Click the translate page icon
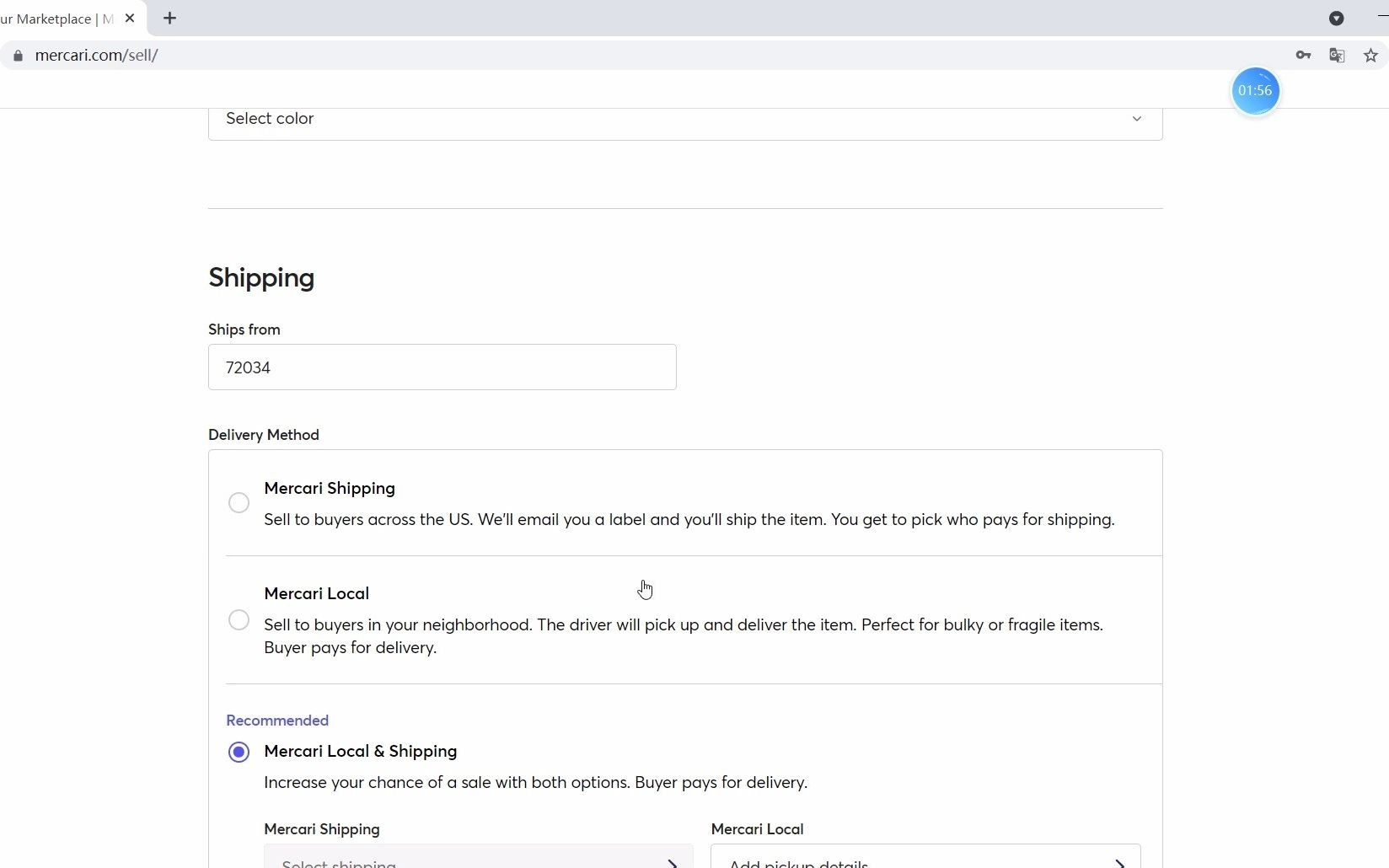This screenshot has height=868, width=1389. (1337, 56)
